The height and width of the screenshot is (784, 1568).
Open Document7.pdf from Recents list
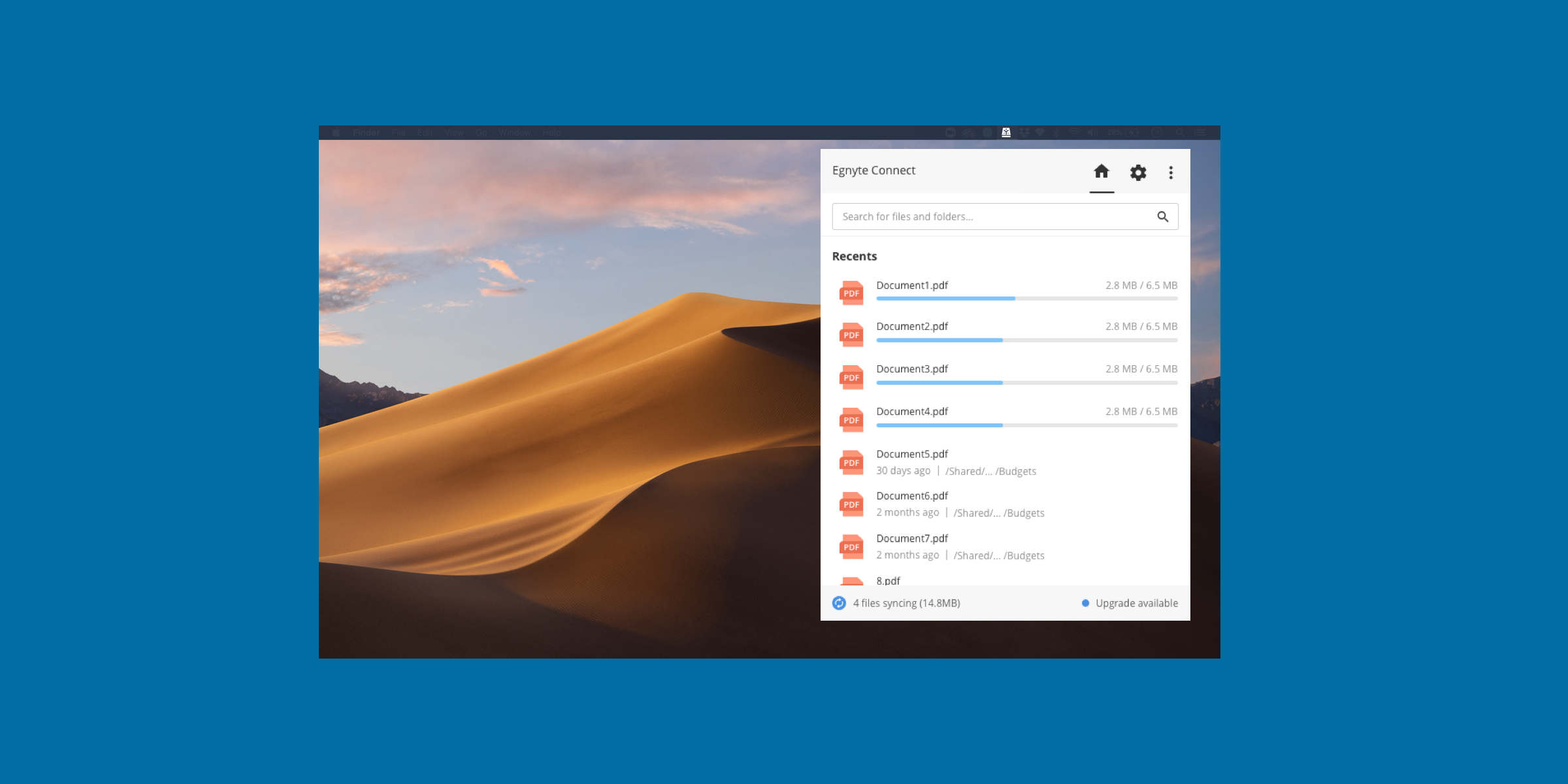[x=912, y=538]
